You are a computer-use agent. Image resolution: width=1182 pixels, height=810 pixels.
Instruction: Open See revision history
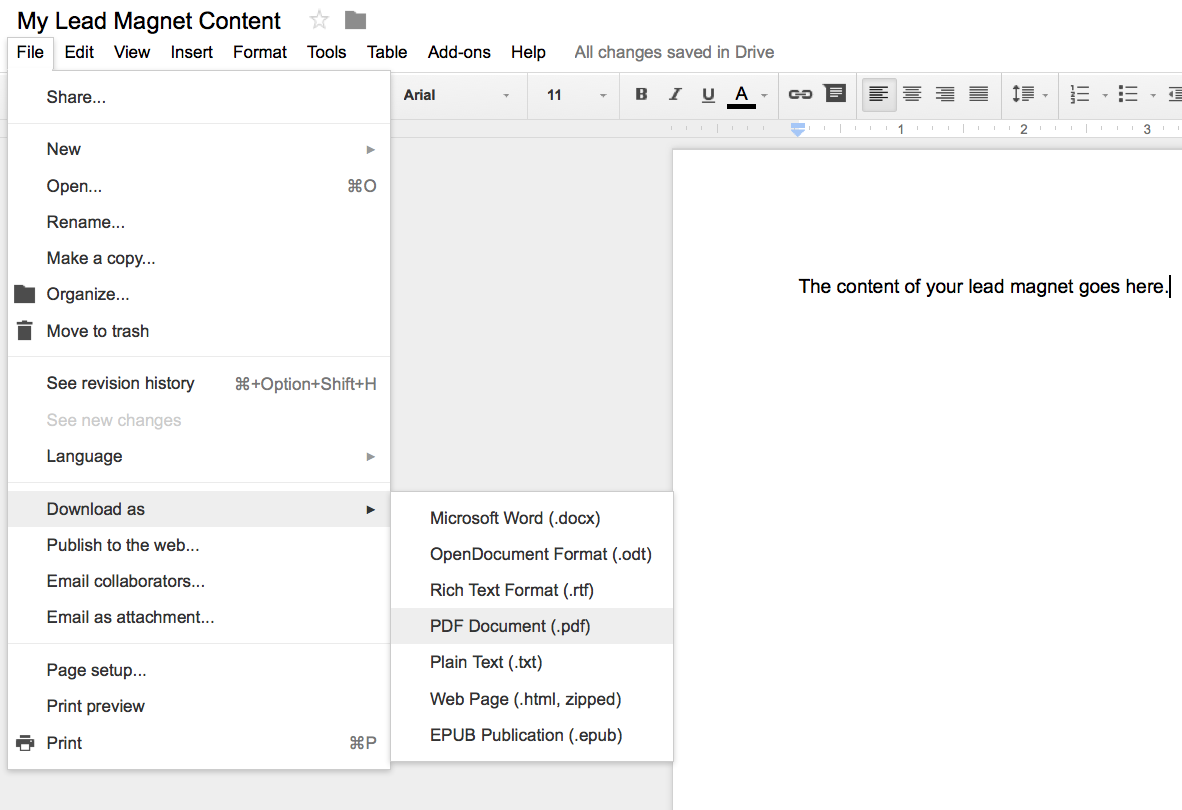coord(199,384)
